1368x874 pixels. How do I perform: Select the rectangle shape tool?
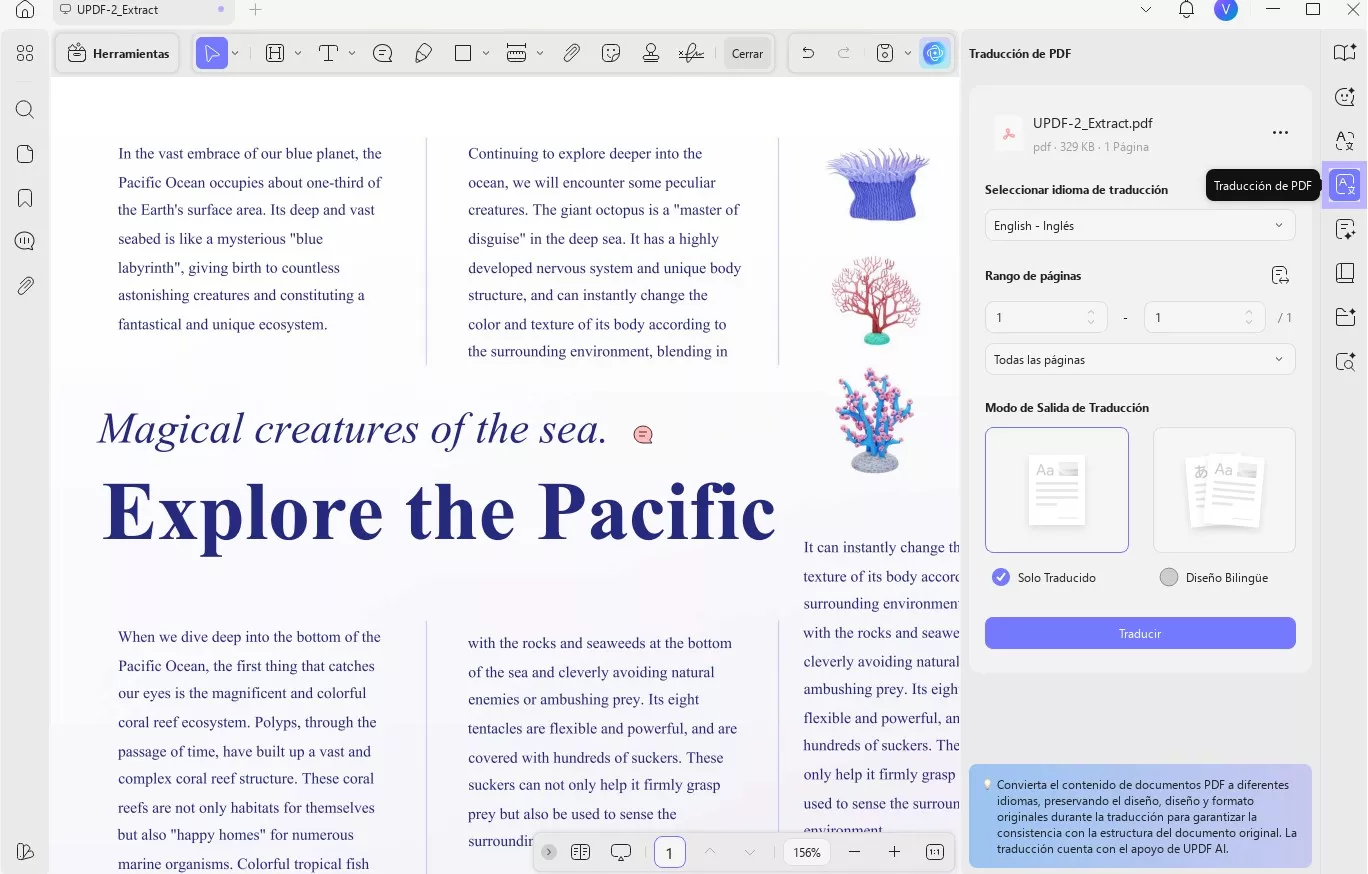click(463, 54)
